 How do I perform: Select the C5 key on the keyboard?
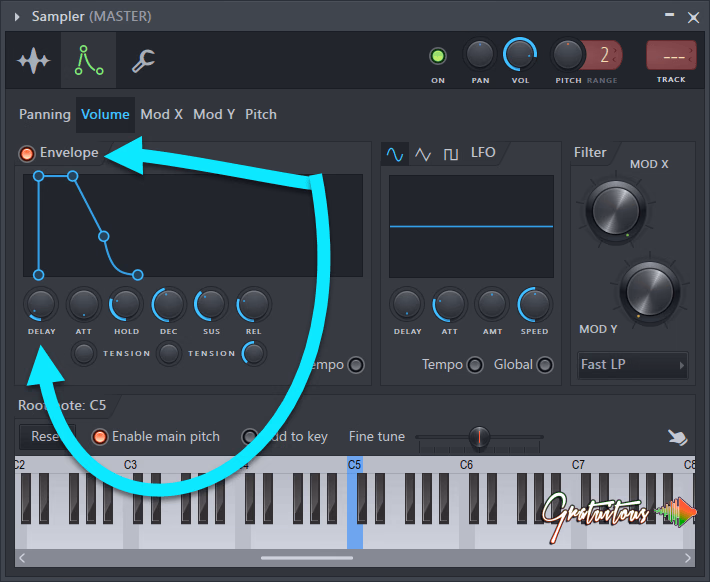click(355, 503)
